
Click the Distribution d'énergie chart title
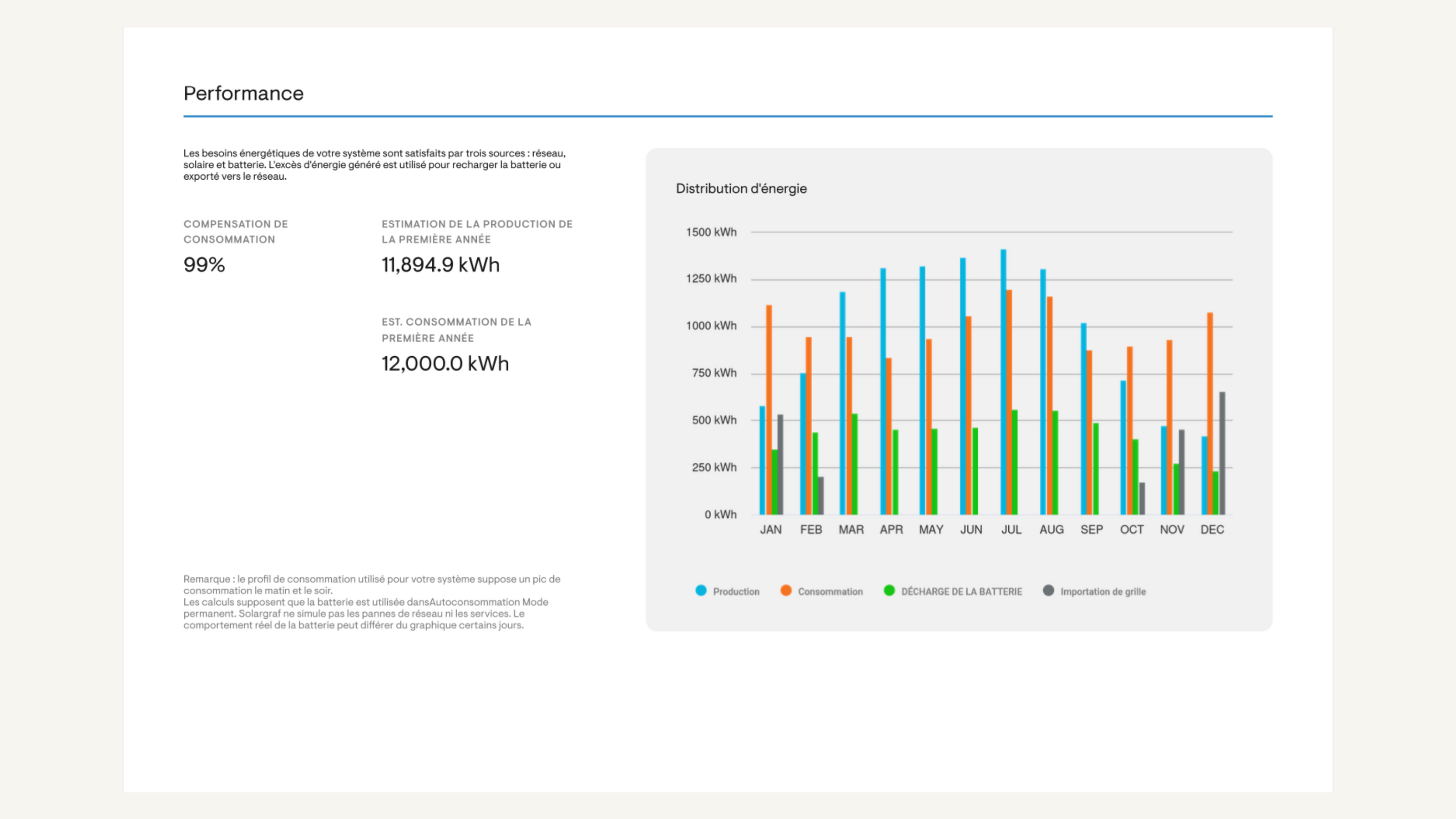[x=741, y=189]
